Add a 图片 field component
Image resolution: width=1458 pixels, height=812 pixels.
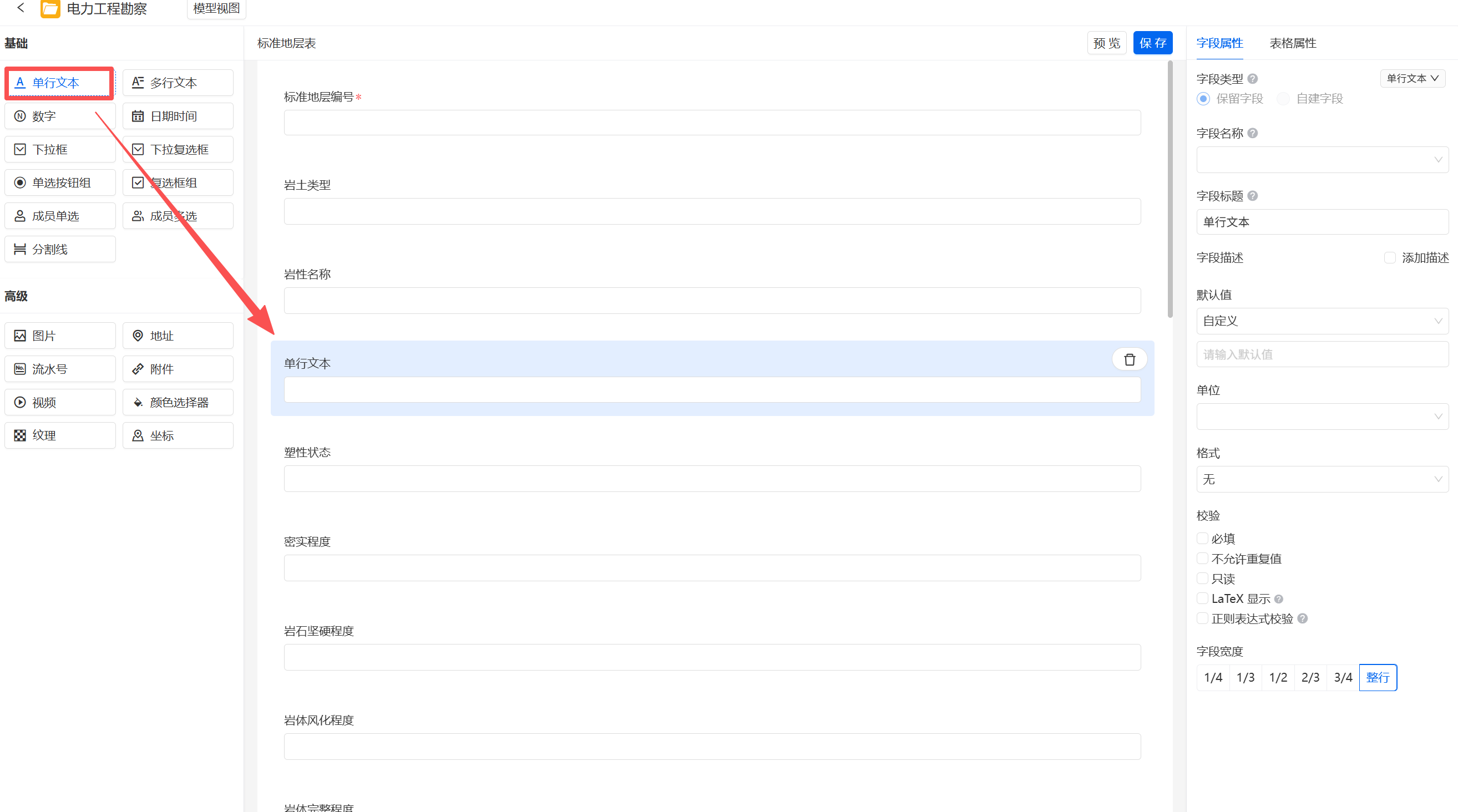point(60,336)
